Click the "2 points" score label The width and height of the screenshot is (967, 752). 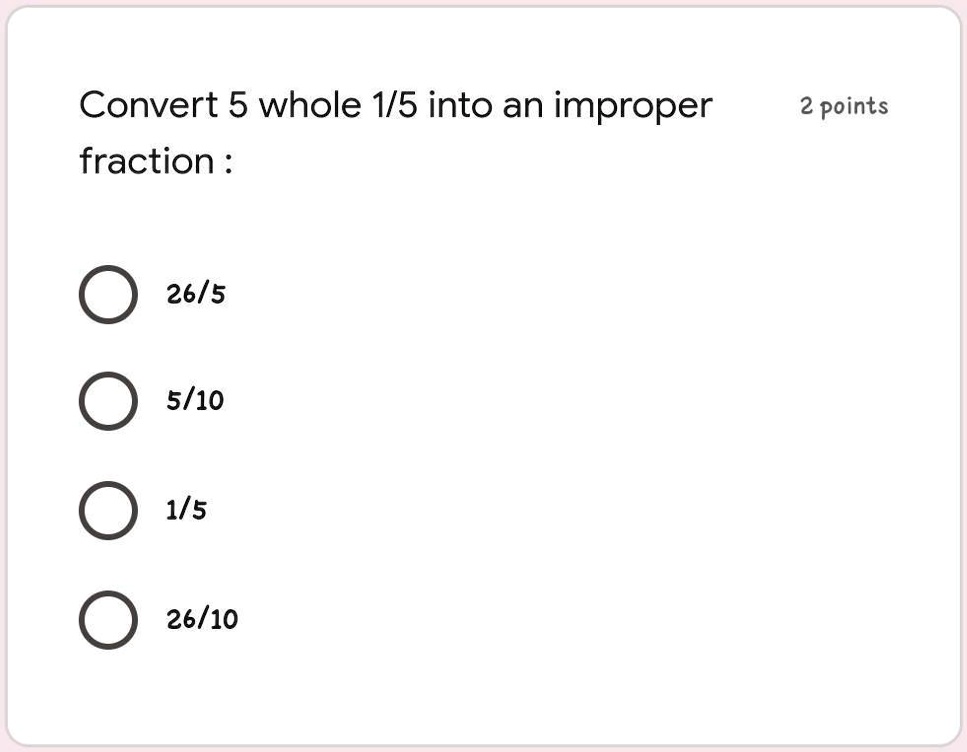(844, 106)
